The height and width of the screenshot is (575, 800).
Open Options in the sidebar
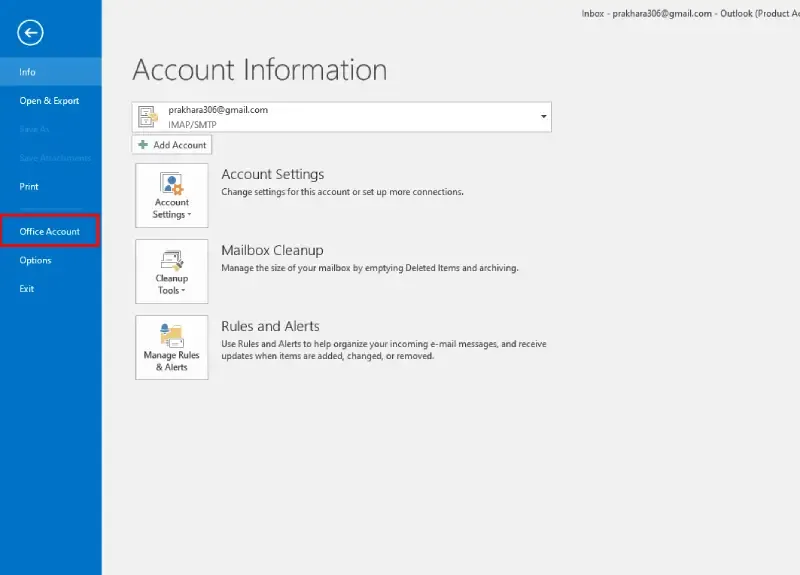tap(35, 260)
